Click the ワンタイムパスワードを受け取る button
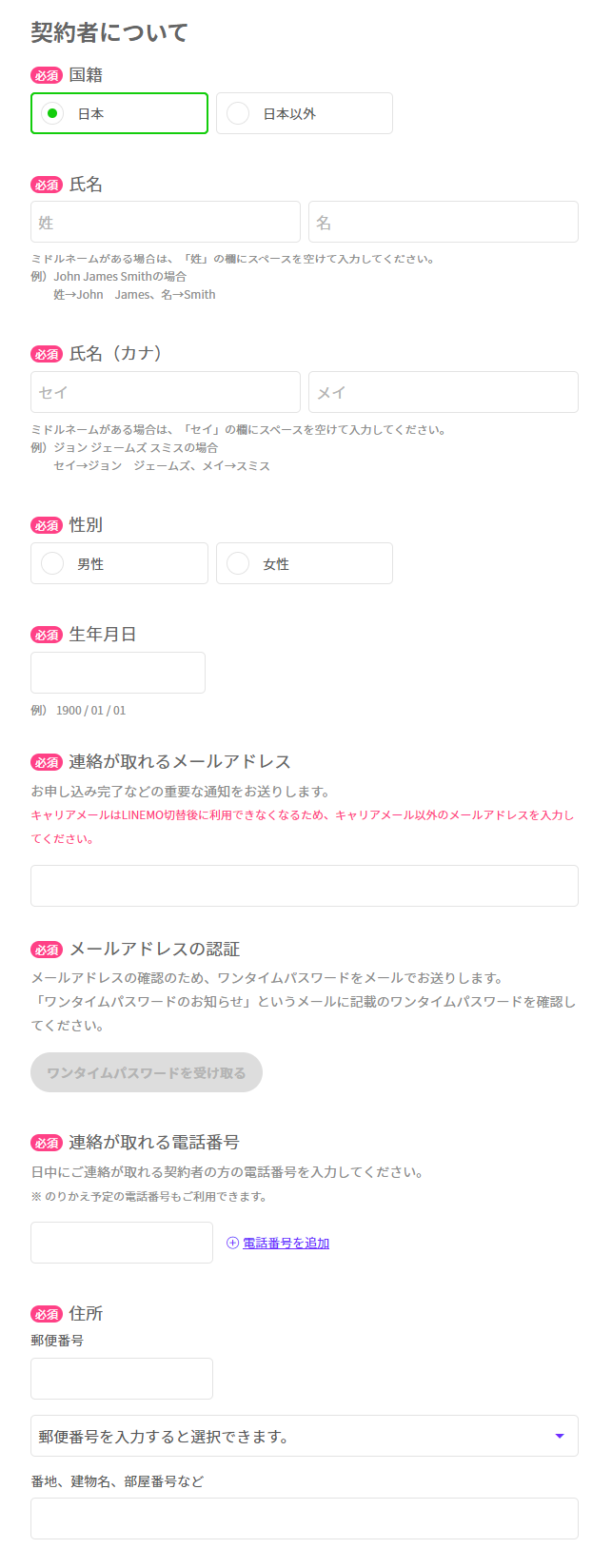 (x=146, y=1072)
